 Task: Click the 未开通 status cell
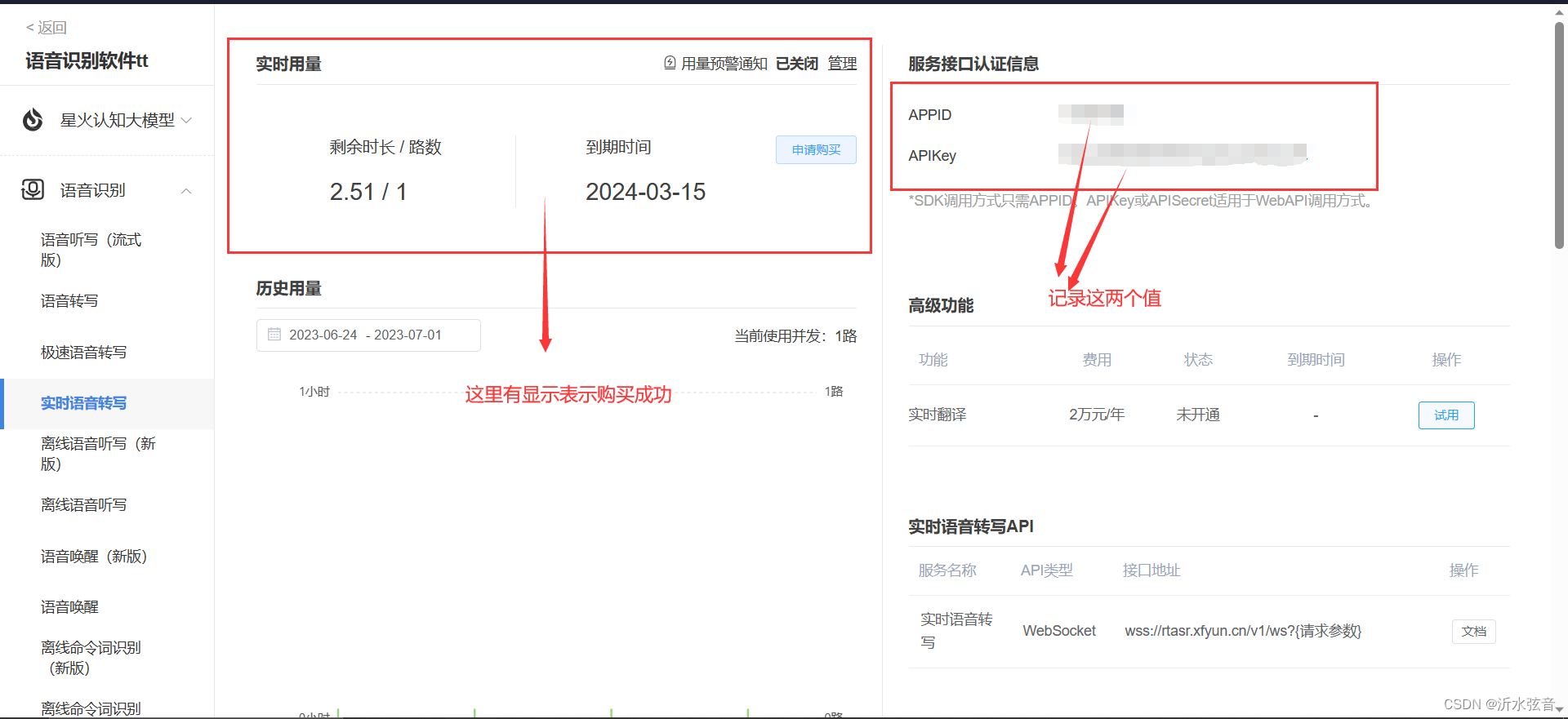pos(1198,415)
